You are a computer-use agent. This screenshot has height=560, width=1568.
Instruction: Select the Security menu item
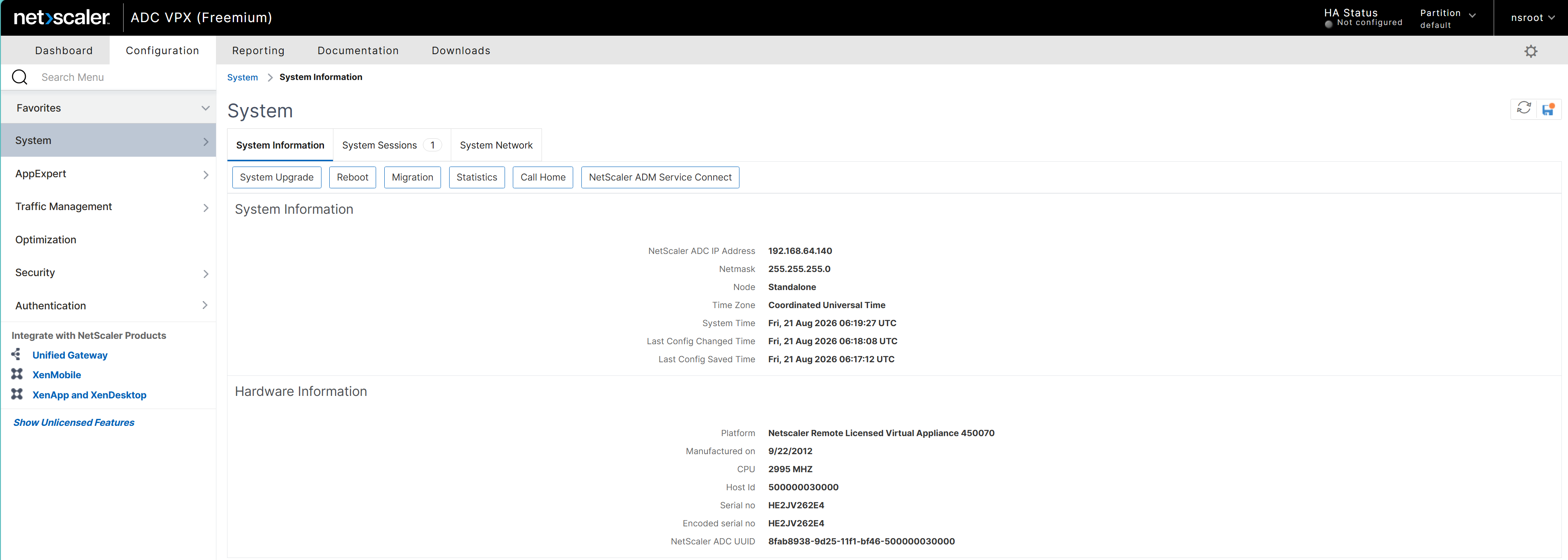108,273
